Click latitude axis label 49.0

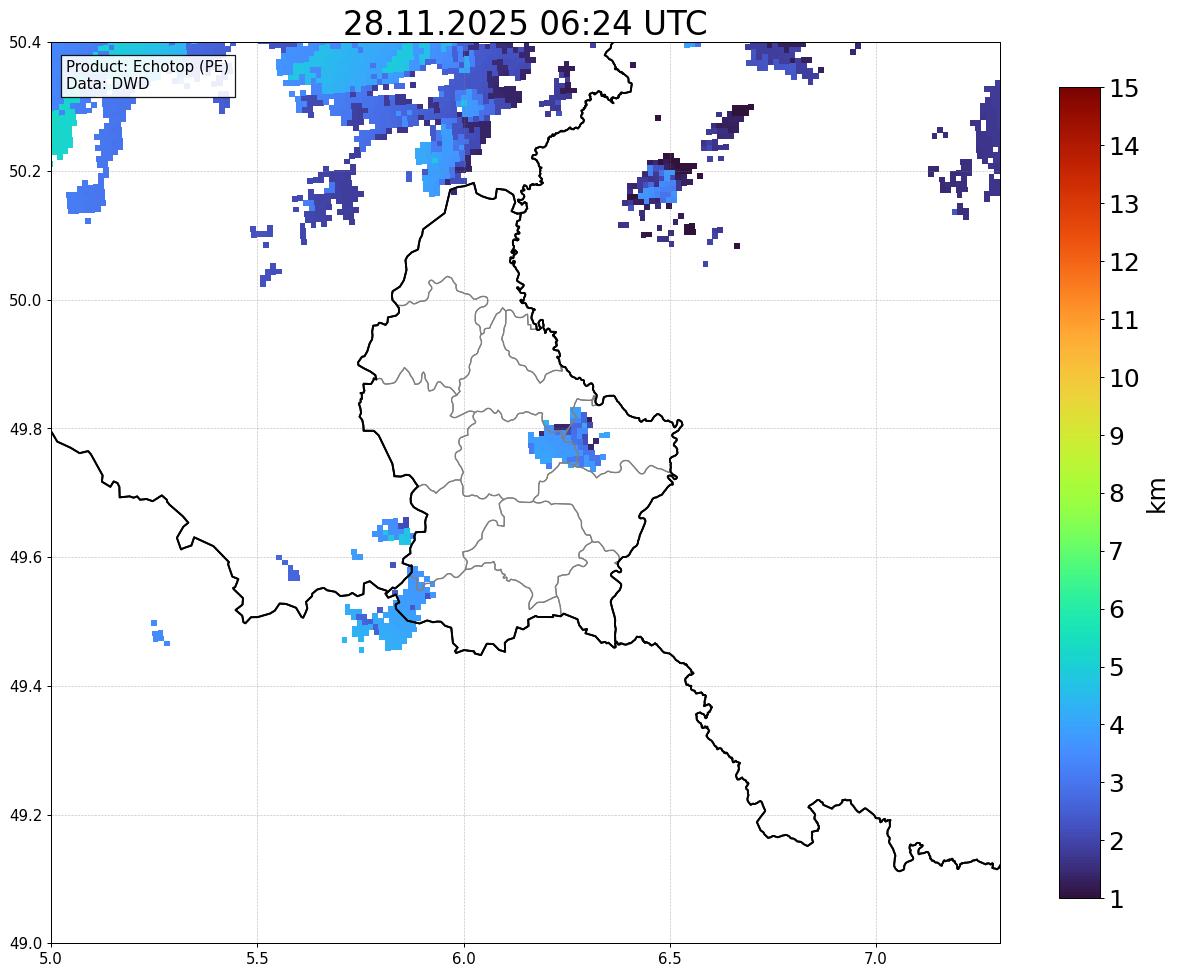pos(26,944)
